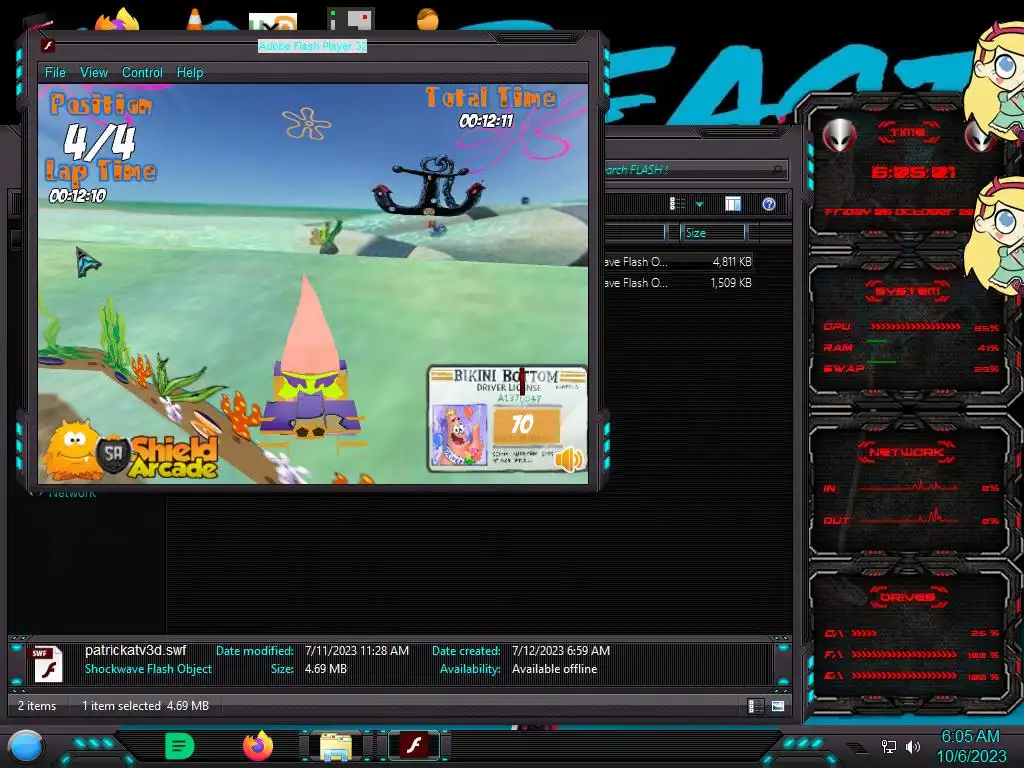Click the Date modified value 7/11/2023 11:28 AM

[x=357, y=651]
